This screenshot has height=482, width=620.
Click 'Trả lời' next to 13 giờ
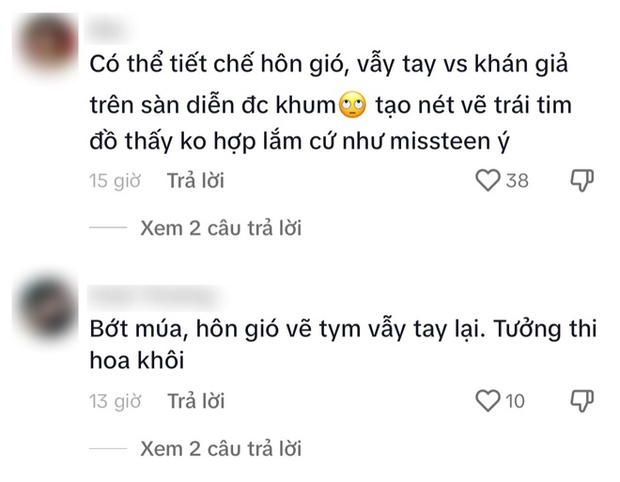[196, 401]
